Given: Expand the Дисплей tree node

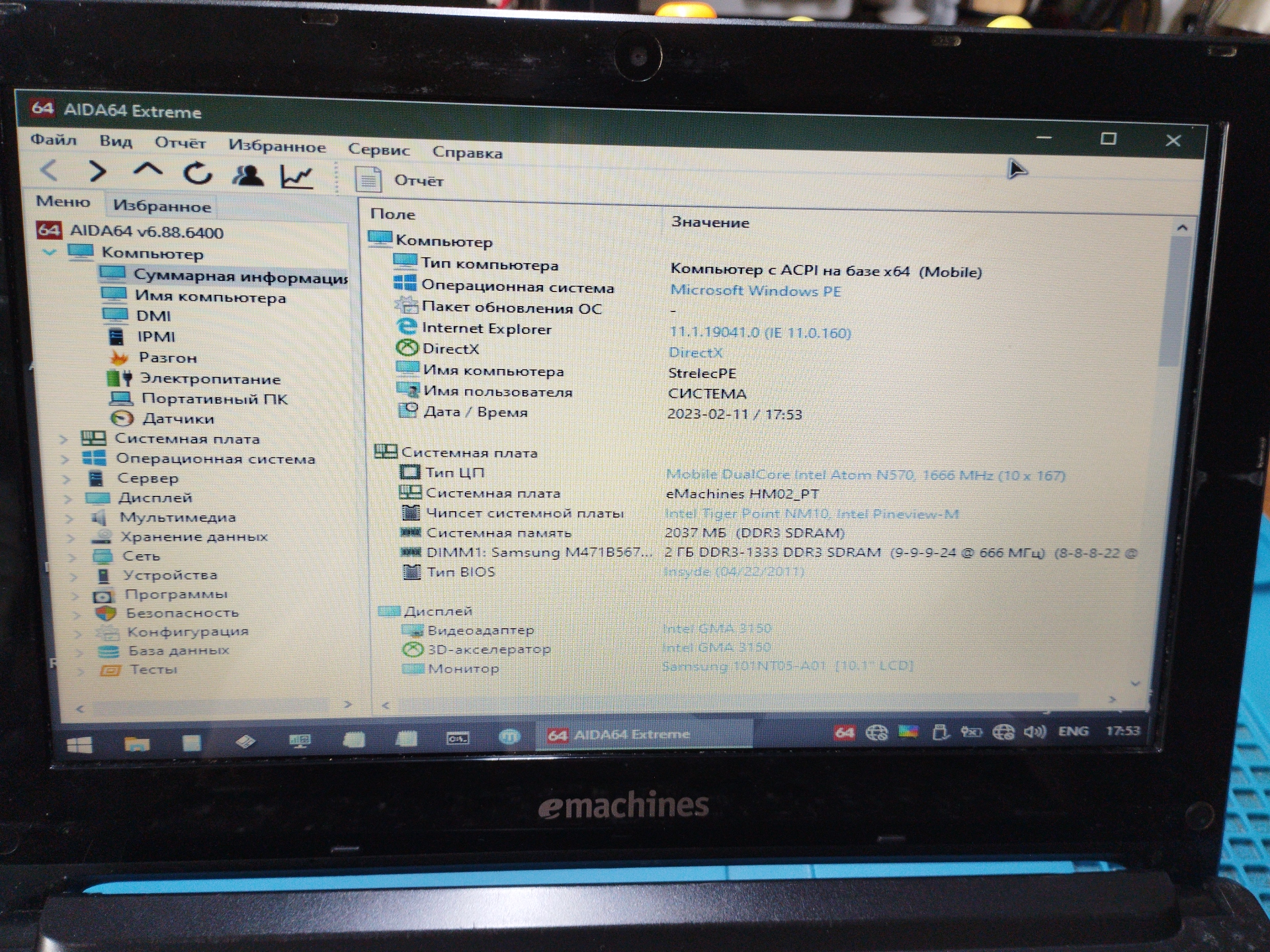Looking at the screenshot, I should point(67,498).
